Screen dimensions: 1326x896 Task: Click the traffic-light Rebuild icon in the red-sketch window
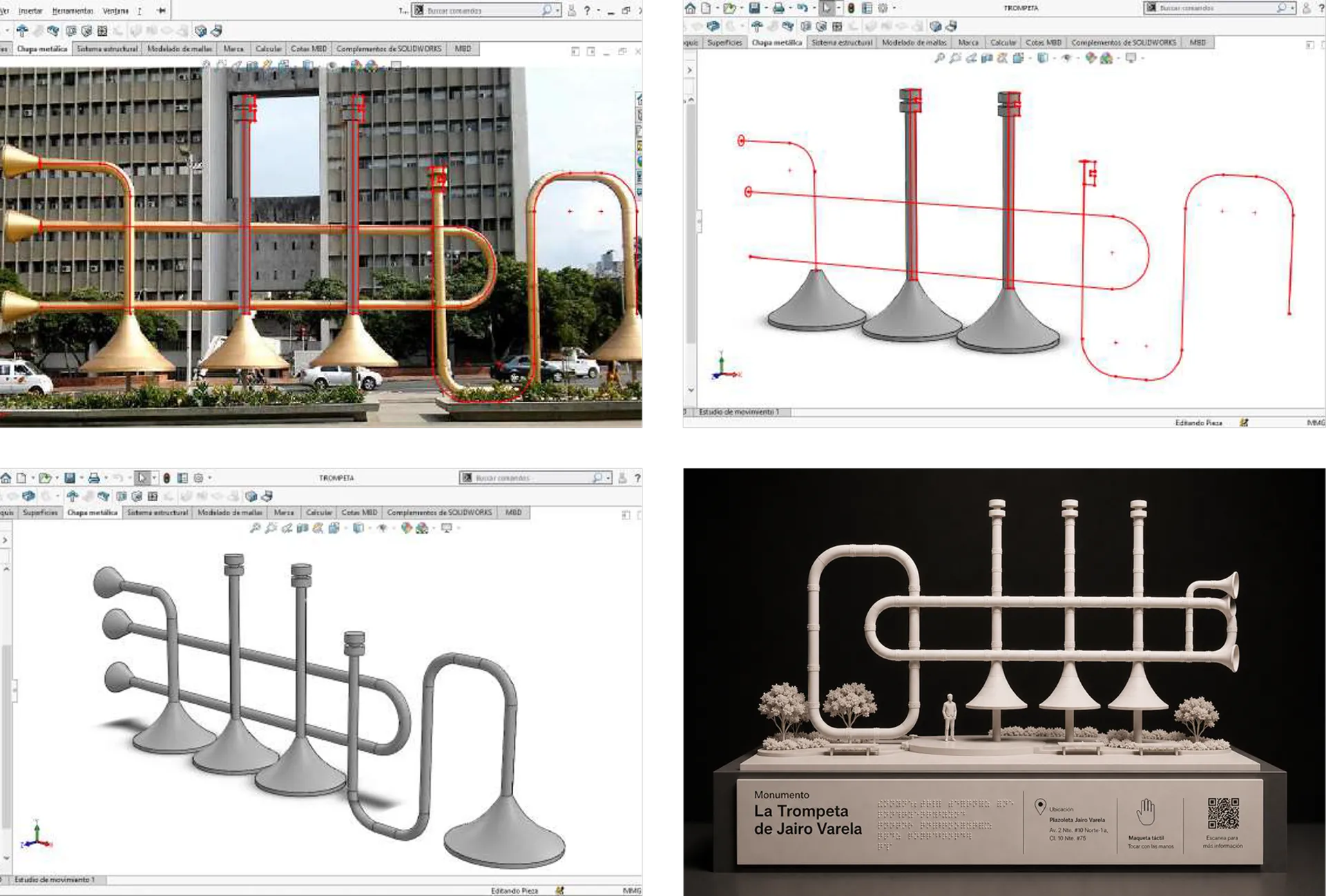coord(851,8)
